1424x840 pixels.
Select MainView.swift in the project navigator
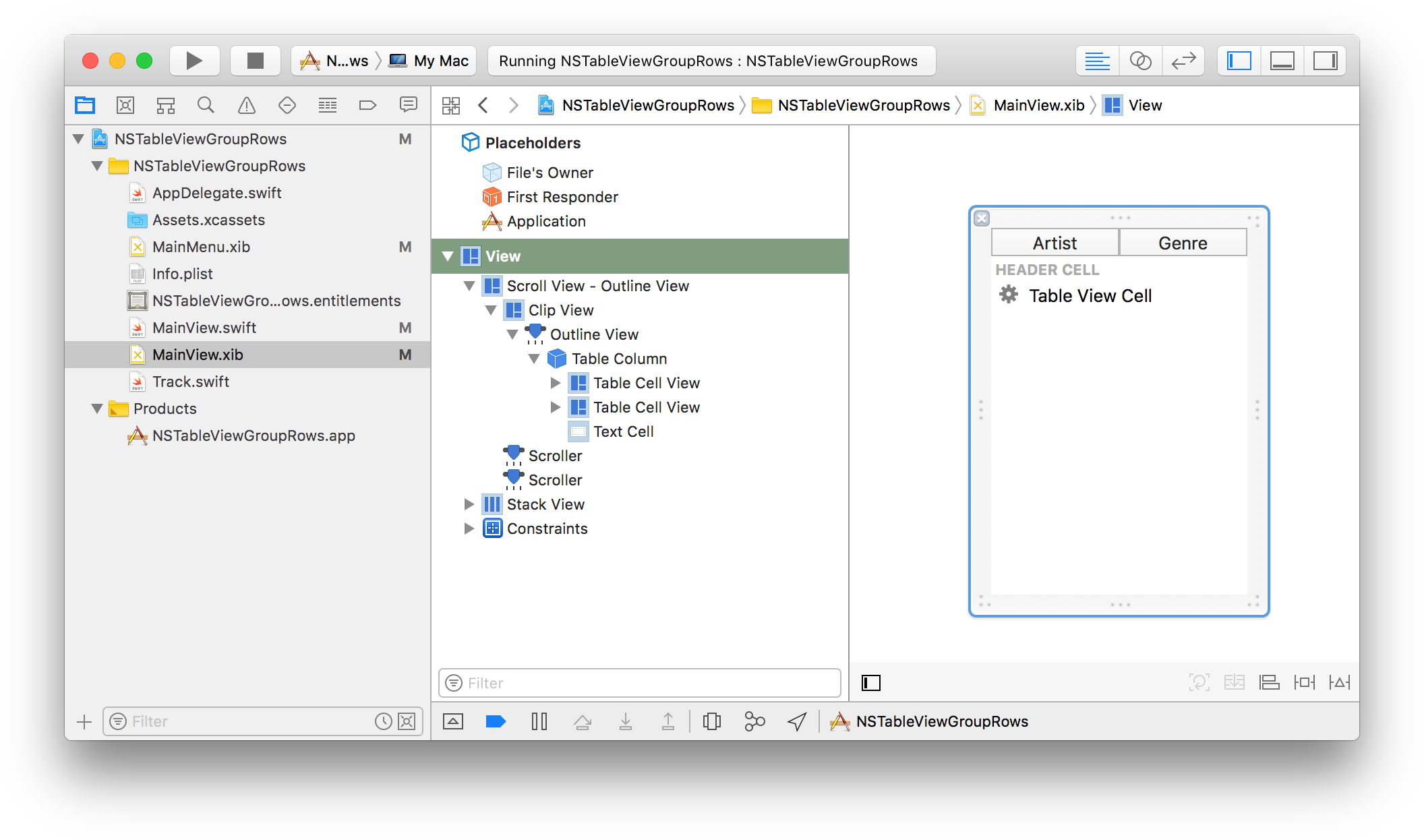[204, 328]
